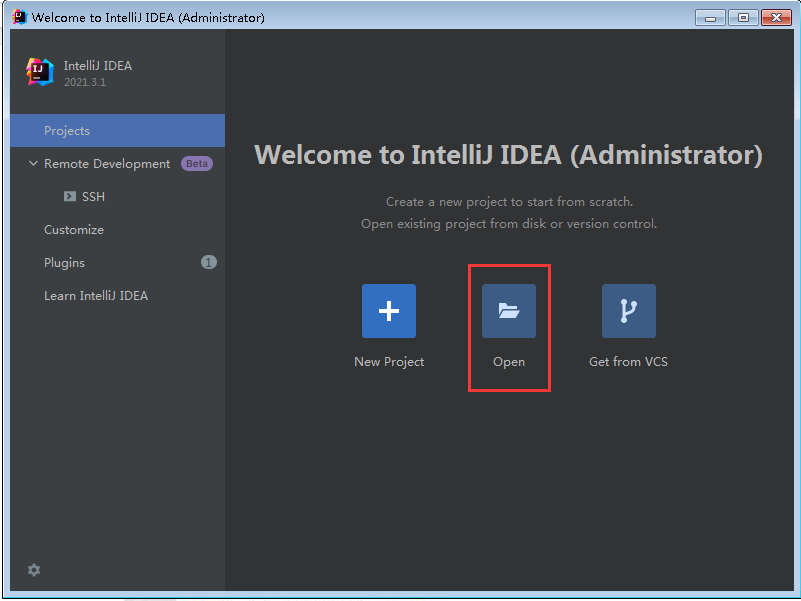Click the 'Open existing project from disk' text

click(x=509, y=223)
